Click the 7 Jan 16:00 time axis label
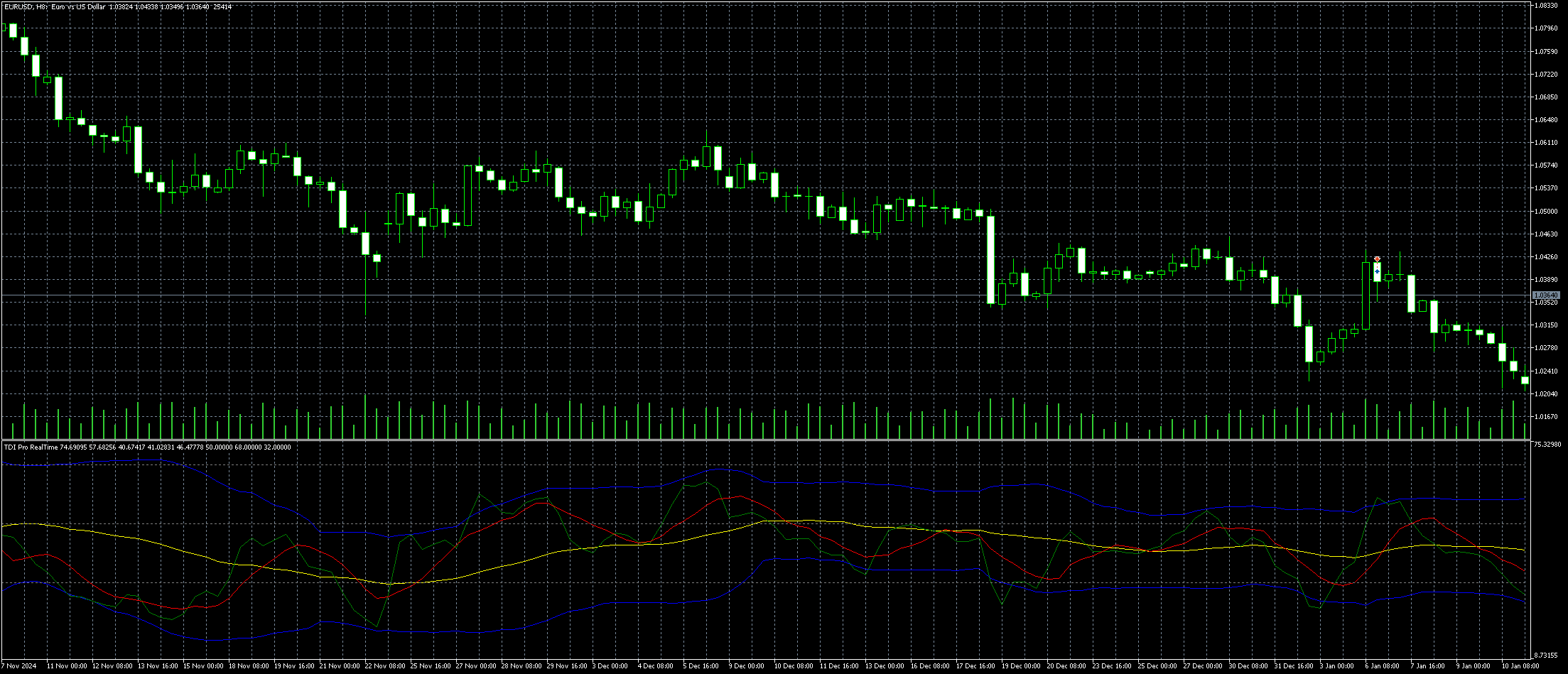1568x674 pixels. 1429,666
